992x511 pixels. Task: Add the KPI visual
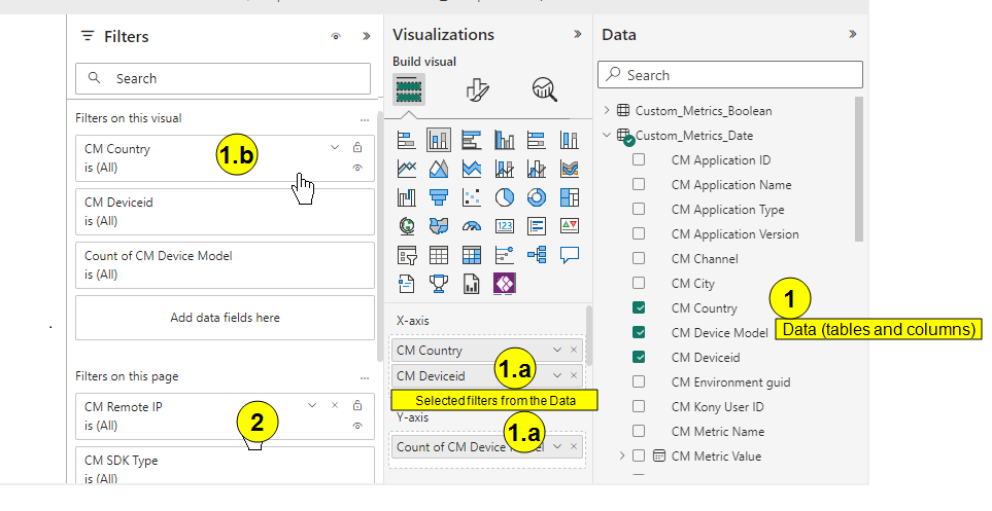tap(569, 226)
